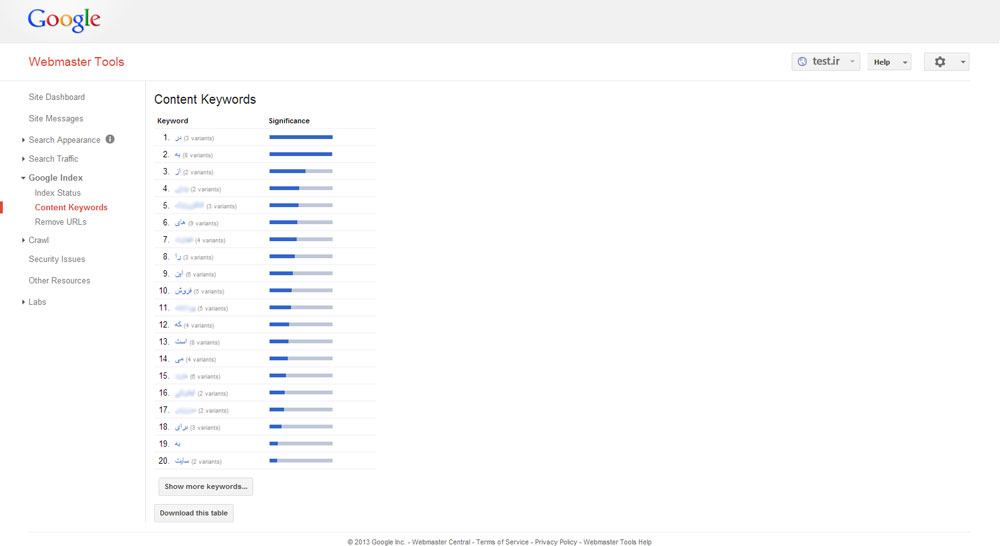Screen dimensions: 1000x546
Task: Click Show more keywords button
Action: click(206, 487)
